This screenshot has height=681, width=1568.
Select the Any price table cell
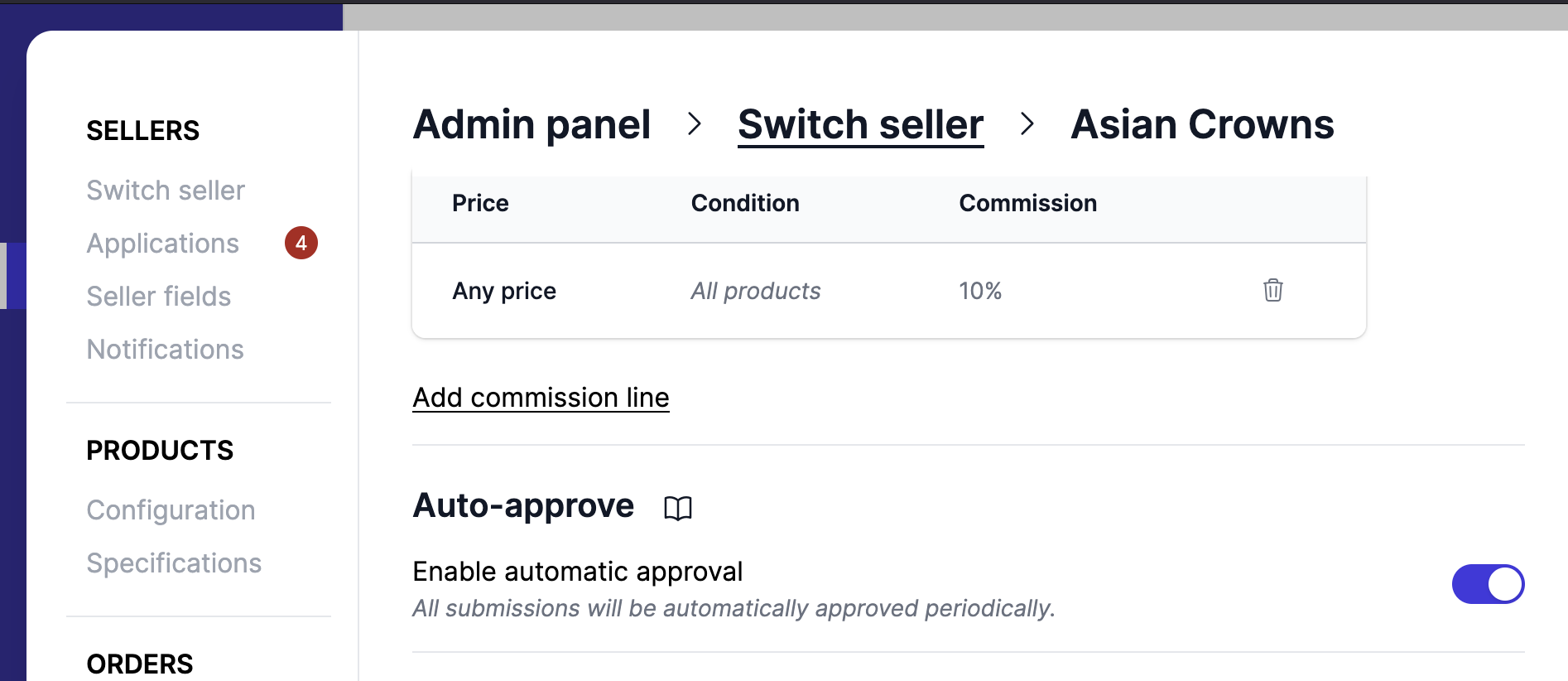pyautogui.click(x=504, y=291)
